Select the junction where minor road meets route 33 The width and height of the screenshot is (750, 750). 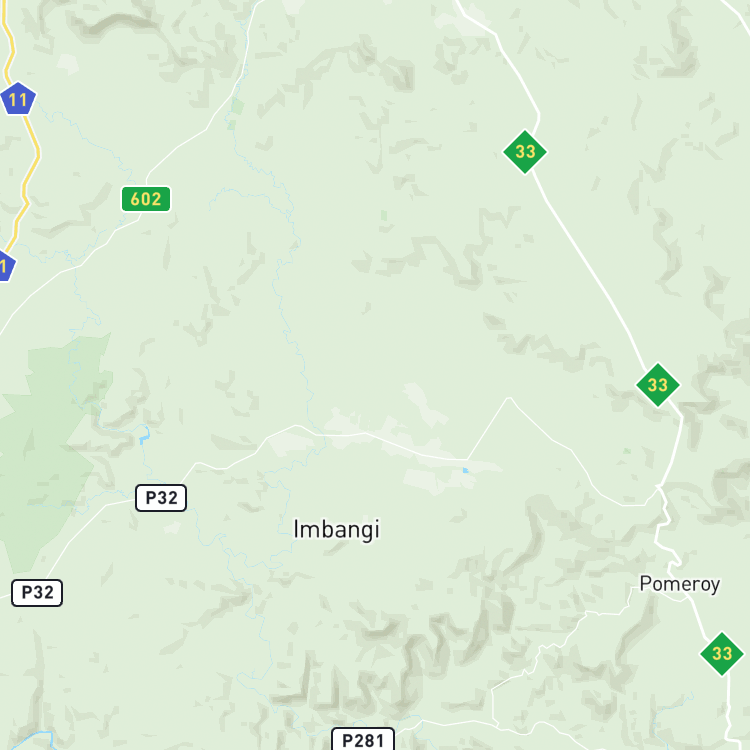pyautogui.click(x=658, y=487)
